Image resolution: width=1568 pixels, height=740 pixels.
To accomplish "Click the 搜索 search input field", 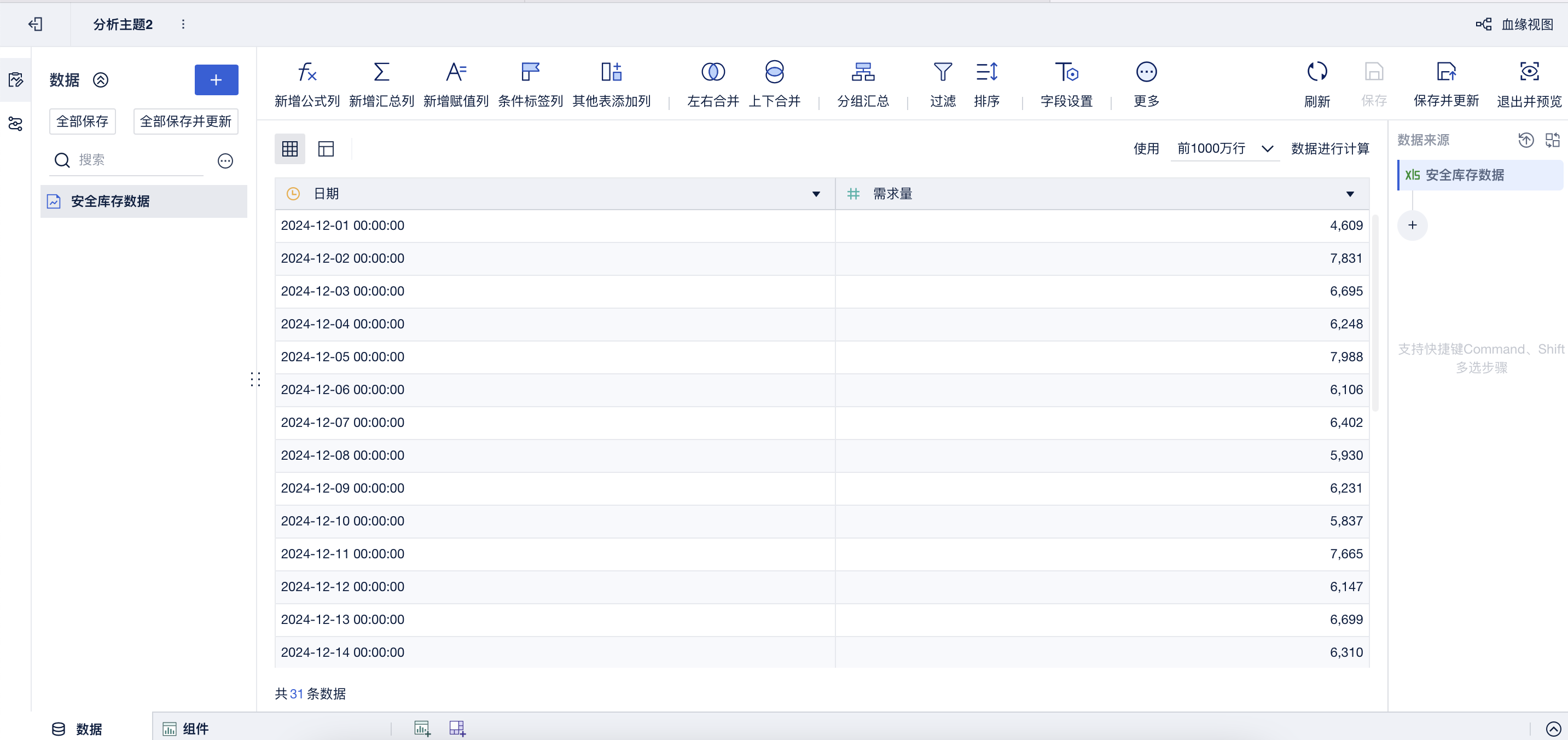I will coord(140,160).
